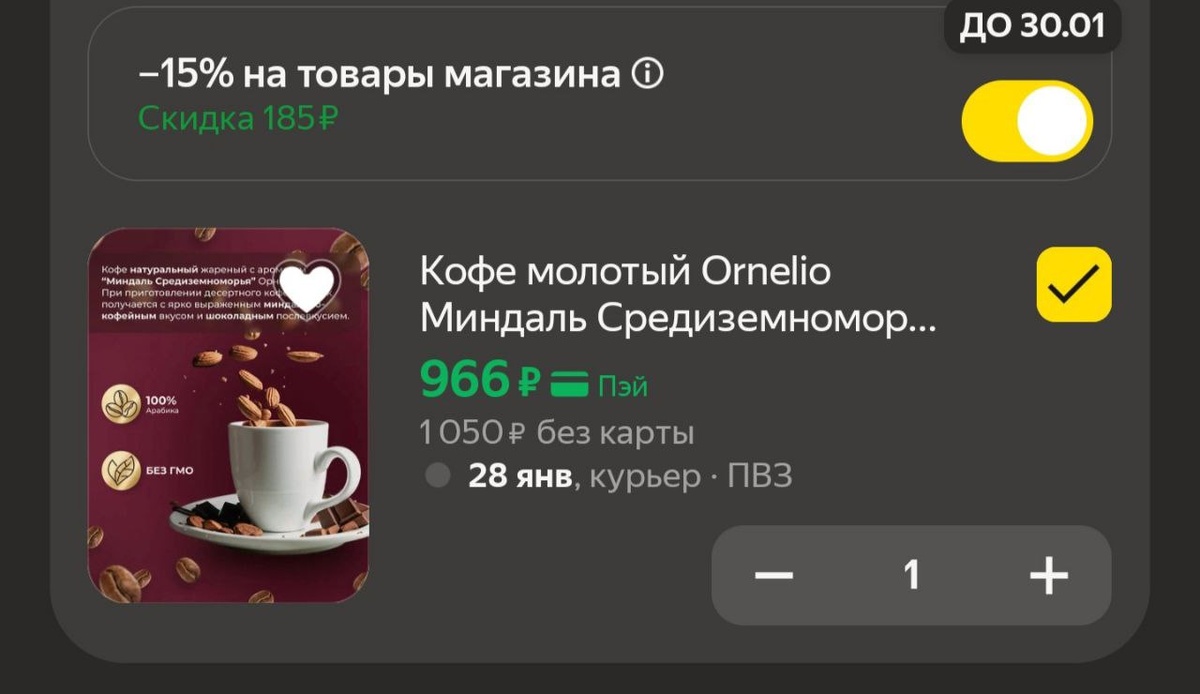
Task: Disable the −15% store discount switch
Action: pyautogui.click(x=1027, y=121)
